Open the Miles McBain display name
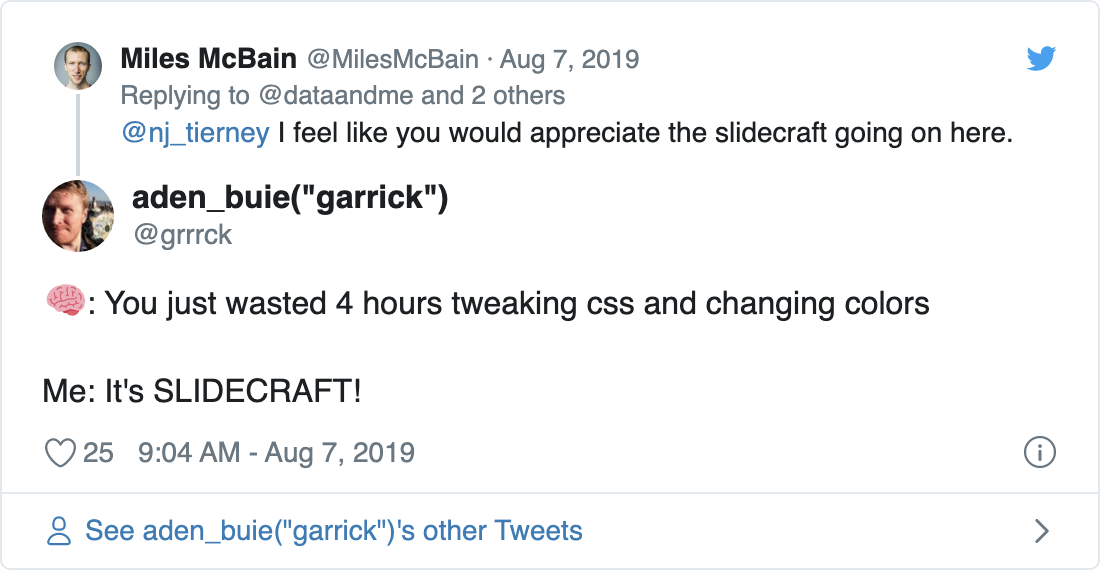 coord(208,59)
